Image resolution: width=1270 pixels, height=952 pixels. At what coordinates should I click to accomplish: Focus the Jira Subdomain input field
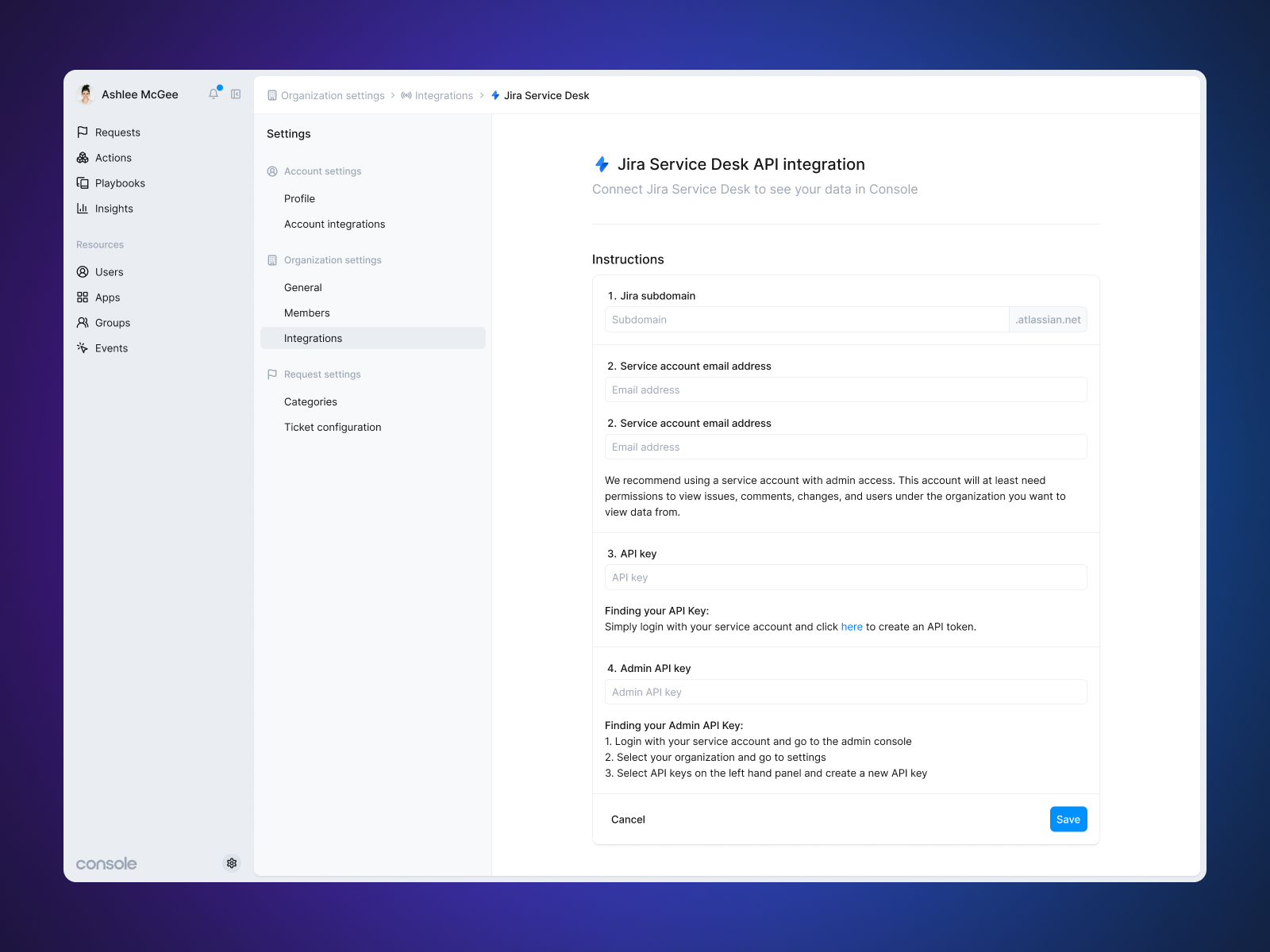click(806, 320)
